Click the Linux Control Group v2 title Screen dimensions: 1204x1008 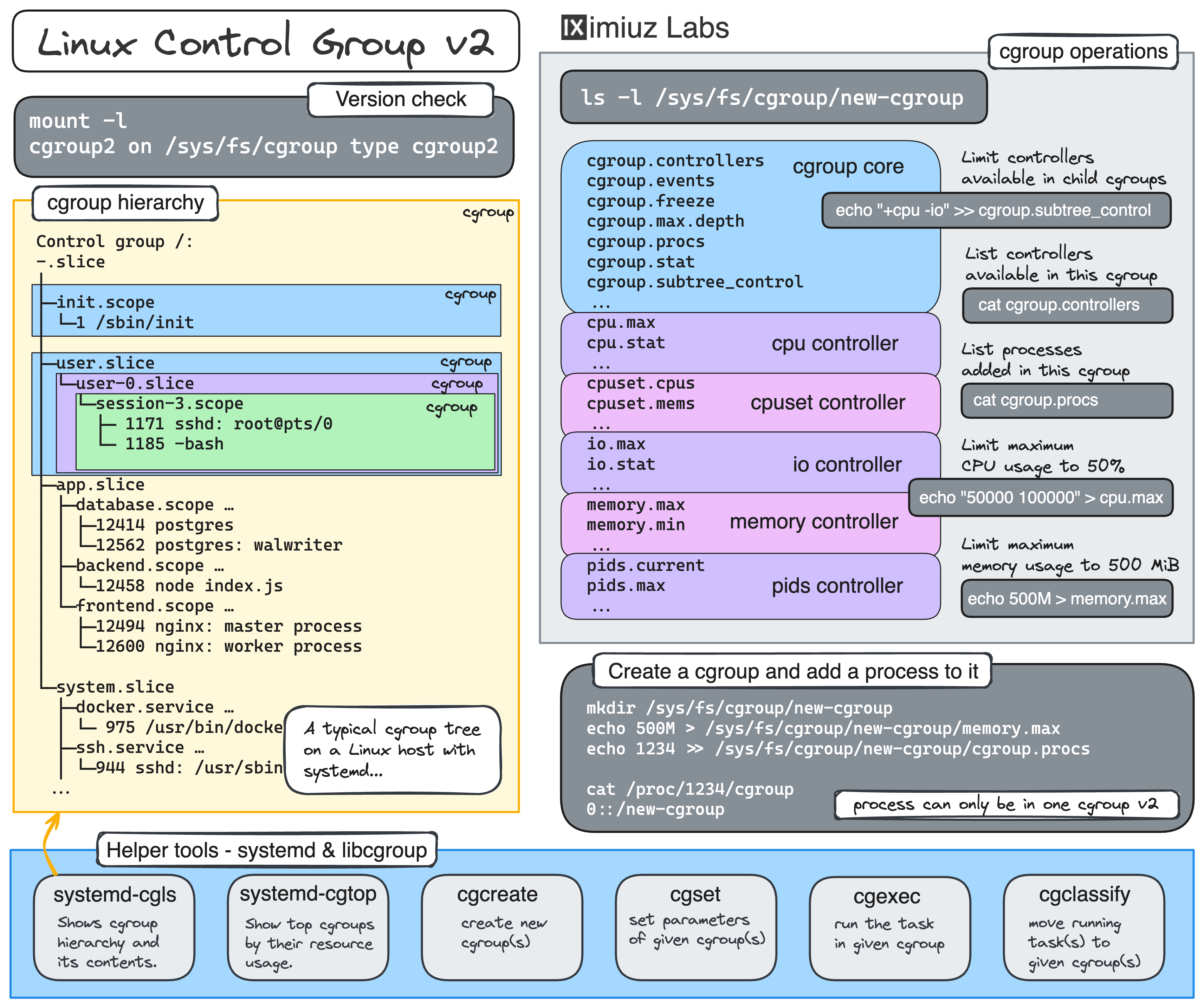[x=265, y=41]
